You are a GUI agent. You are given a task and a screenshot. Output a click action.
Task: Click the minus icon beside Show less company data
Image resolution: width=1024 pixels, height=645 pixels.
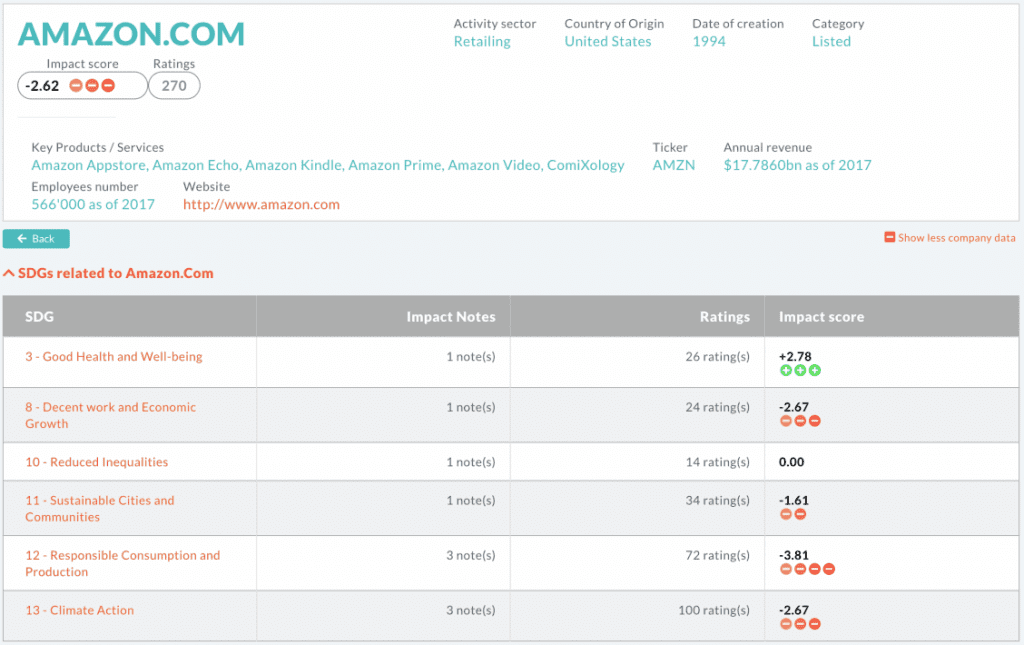pyautogui.click(x=889, y=238)
